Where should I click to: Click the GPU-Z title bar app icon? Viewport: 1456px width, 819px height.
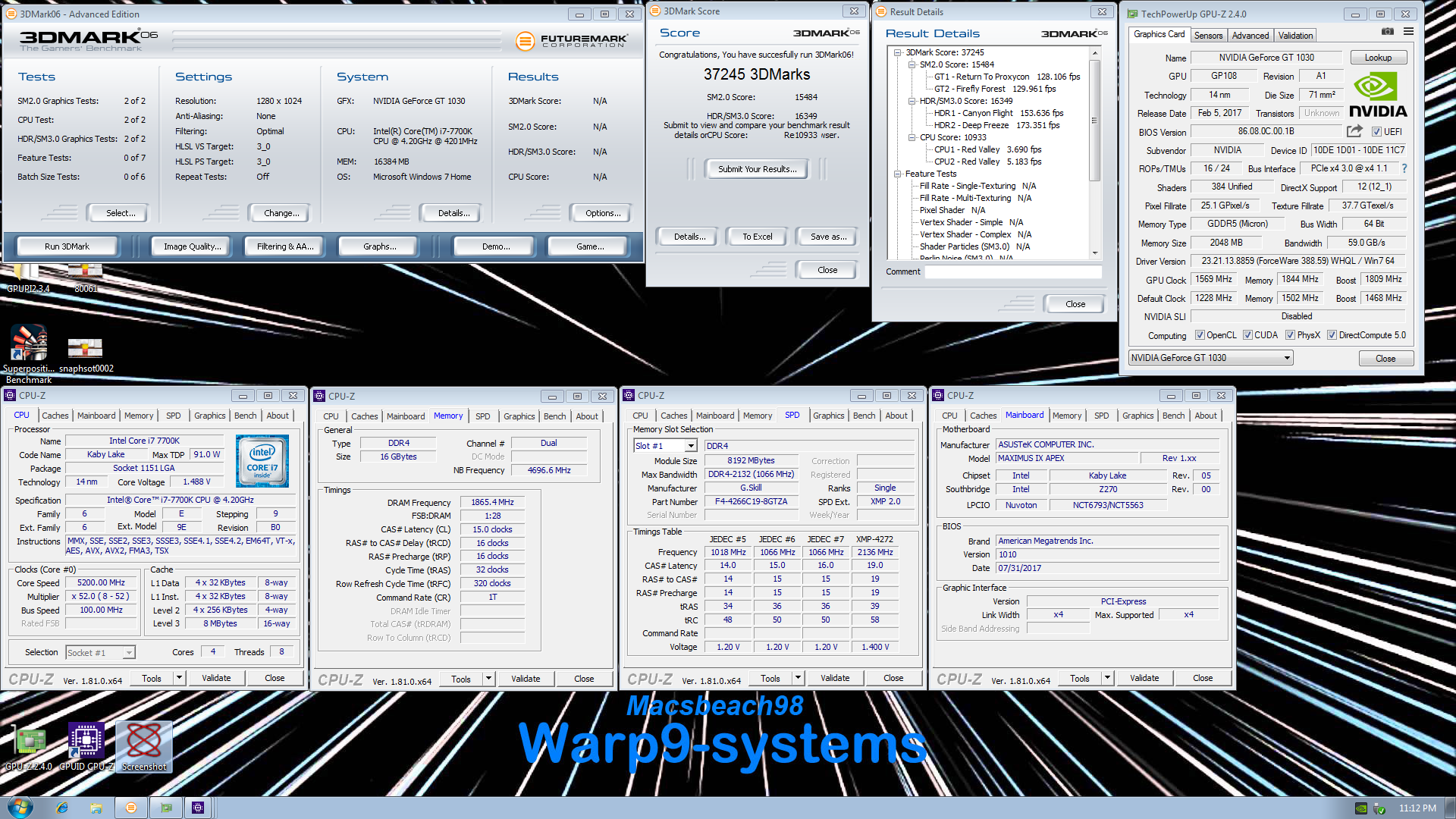pyautogui.click(x=1132, y=14)
